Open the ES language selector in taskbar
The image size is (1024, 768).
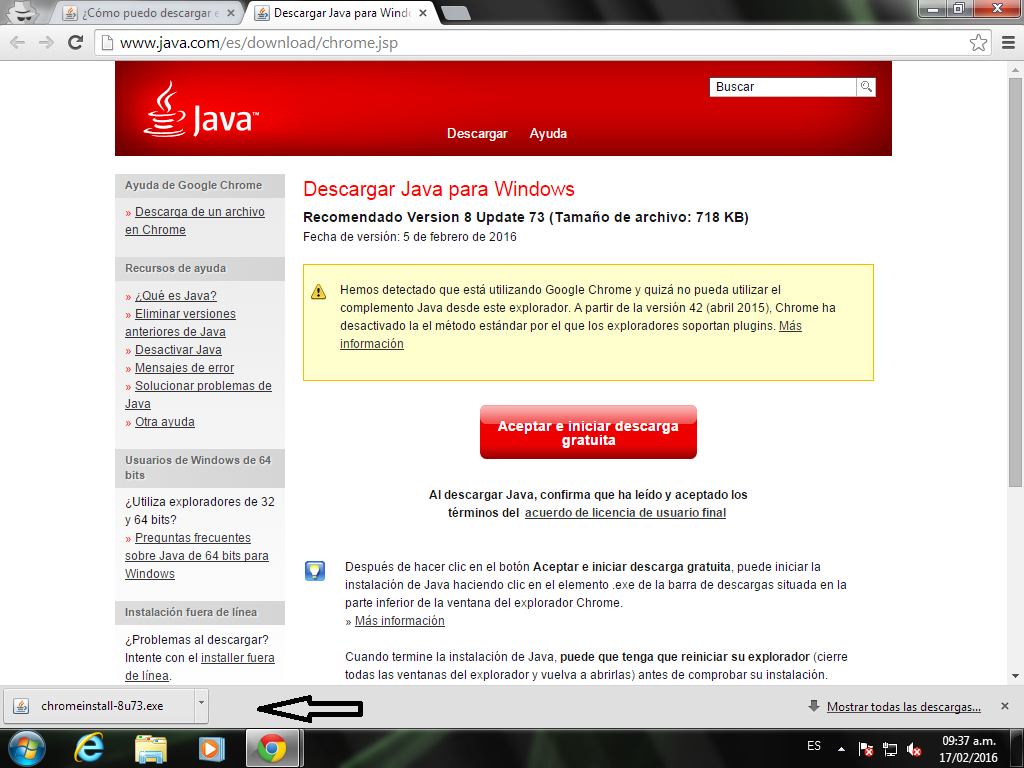(x=814, y=746)
